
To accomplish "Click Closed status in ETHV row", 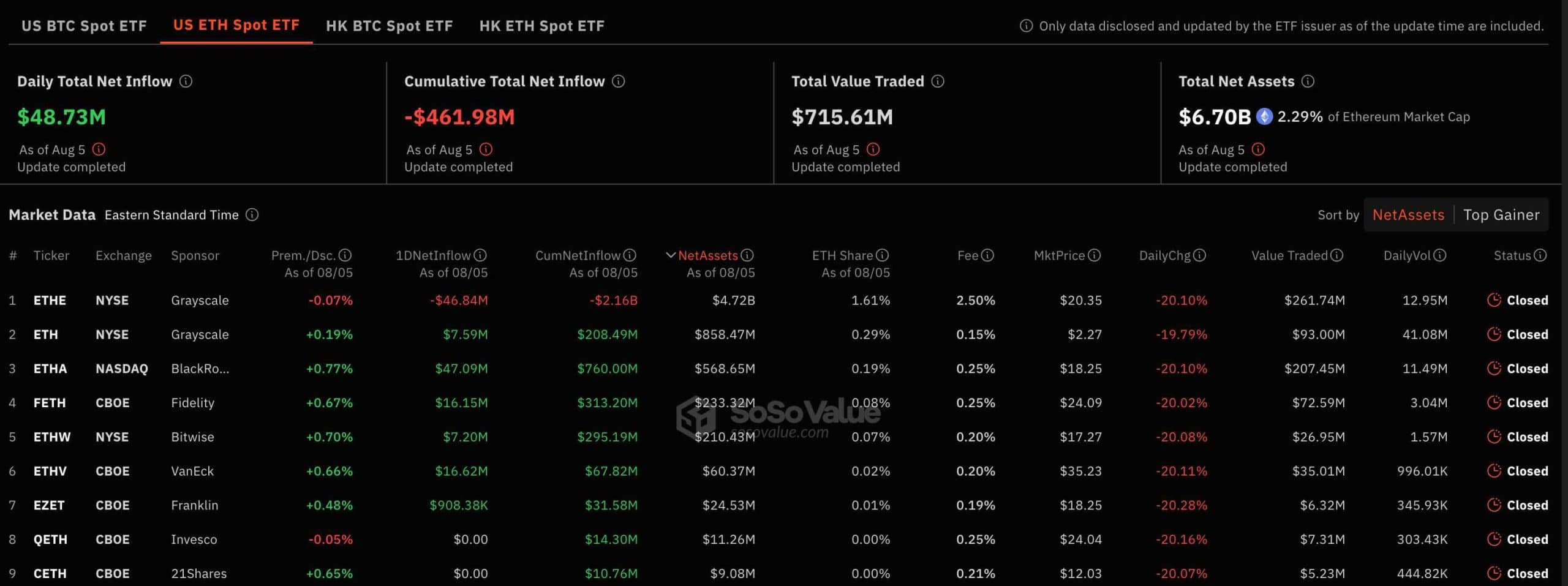I will point(1528,471).
